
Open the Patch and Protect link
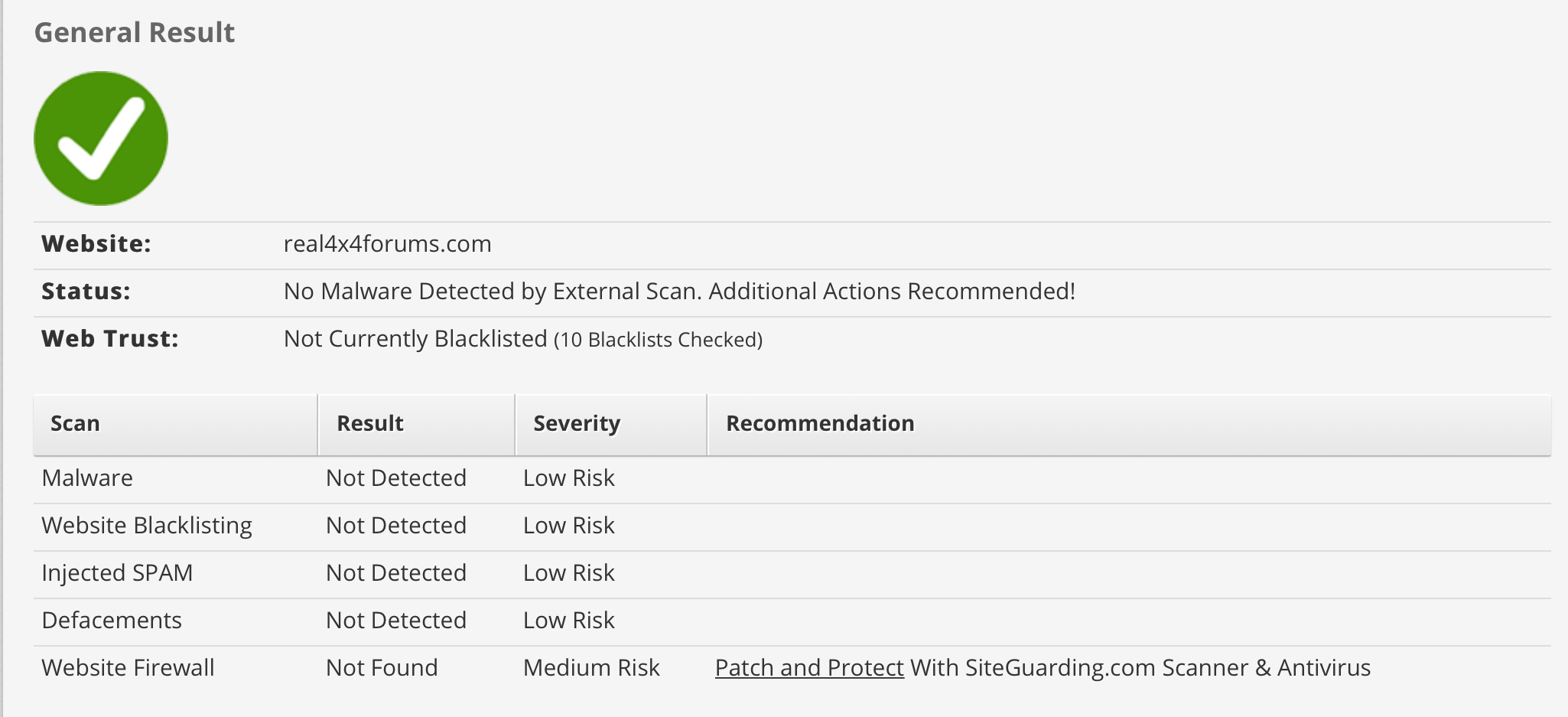809,668
